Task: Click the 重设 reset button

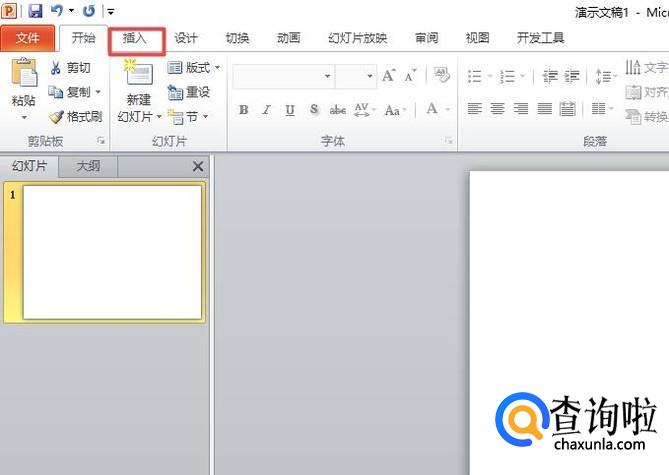Action: pos(189,92)
